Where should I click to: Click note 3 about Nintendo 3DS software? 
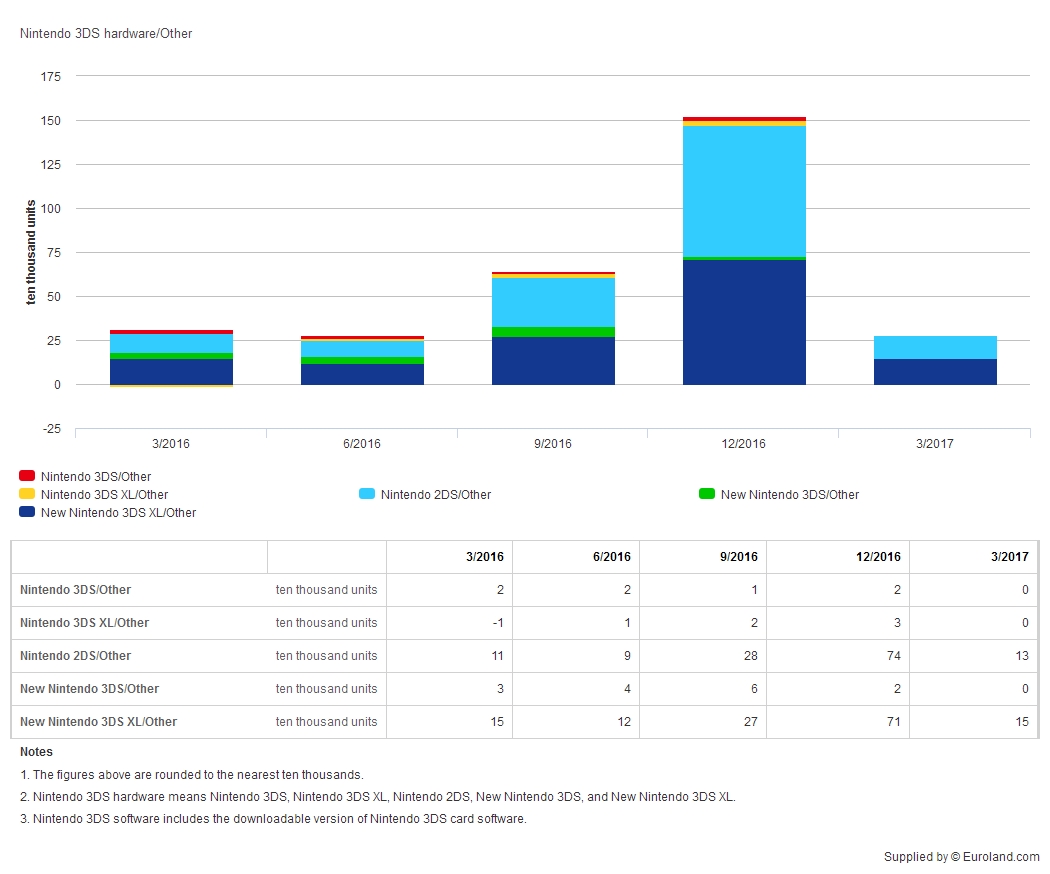pyautogui.click(x=273, y=819)
